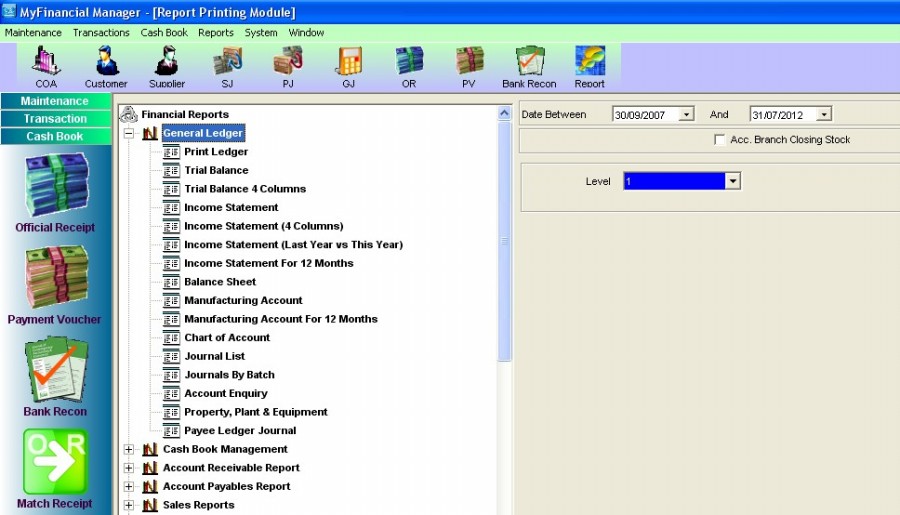
Task: Open the start date dropdown arrow
Action: click(686, 114)
